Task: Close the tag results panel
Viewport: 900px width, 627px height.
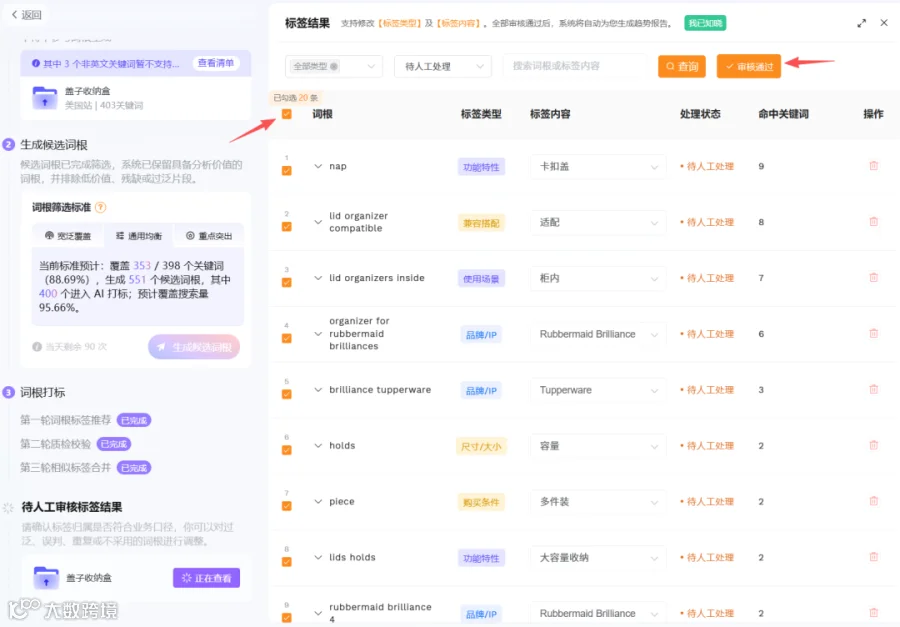Action: click(x=884, y=23)
